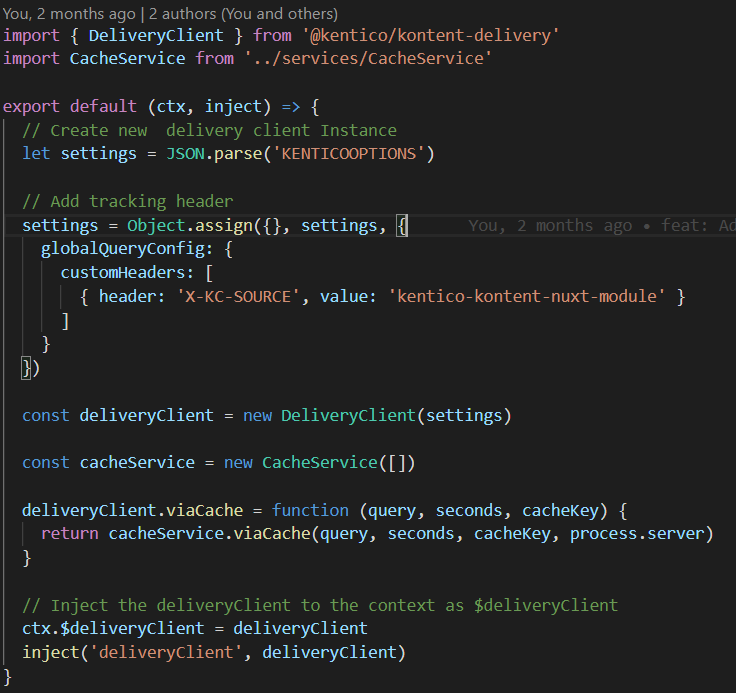This screenshot has height=693, width=736.
Task: Click the 'X-KC-SOURCE' header string
Action: 238,297
